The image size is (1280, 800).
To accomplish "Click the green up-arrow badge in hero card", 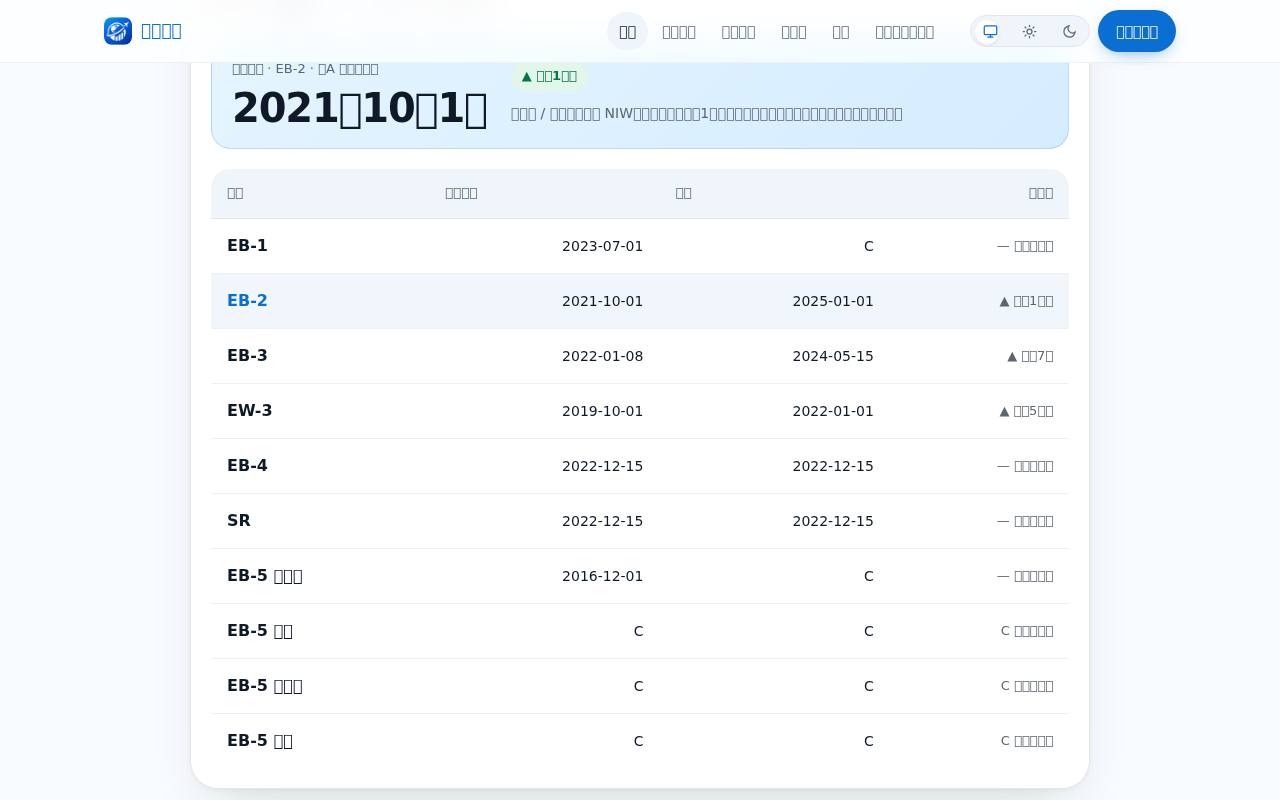I will [x=549, y=76].
